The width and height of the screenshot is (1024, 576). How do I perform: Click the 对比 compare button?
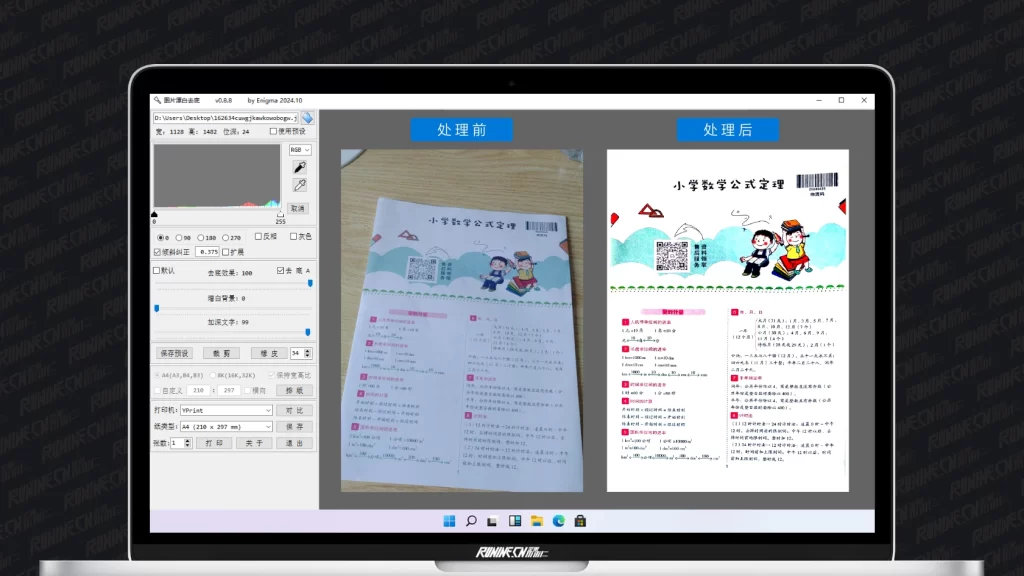[295, 410]
